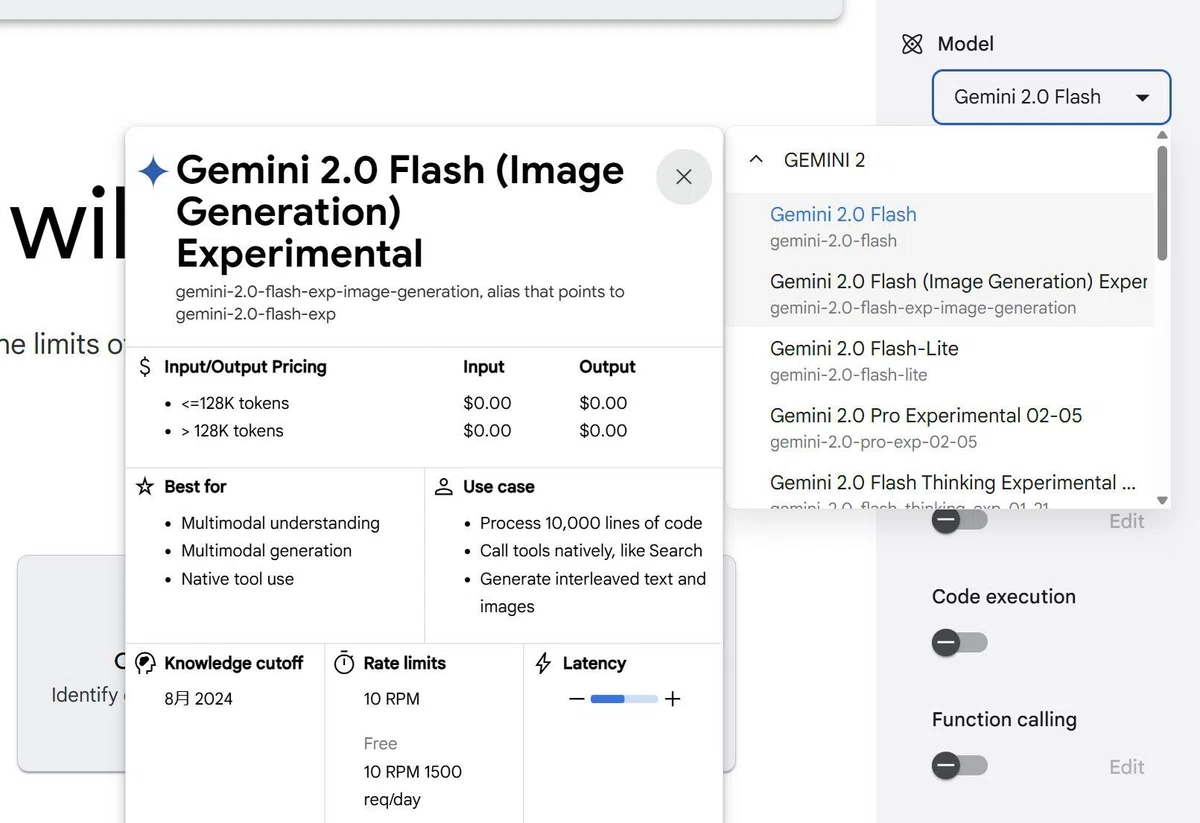Click the Output column header
The width and height of the screenshot is (1200, 823).
(x=607, y=367)
